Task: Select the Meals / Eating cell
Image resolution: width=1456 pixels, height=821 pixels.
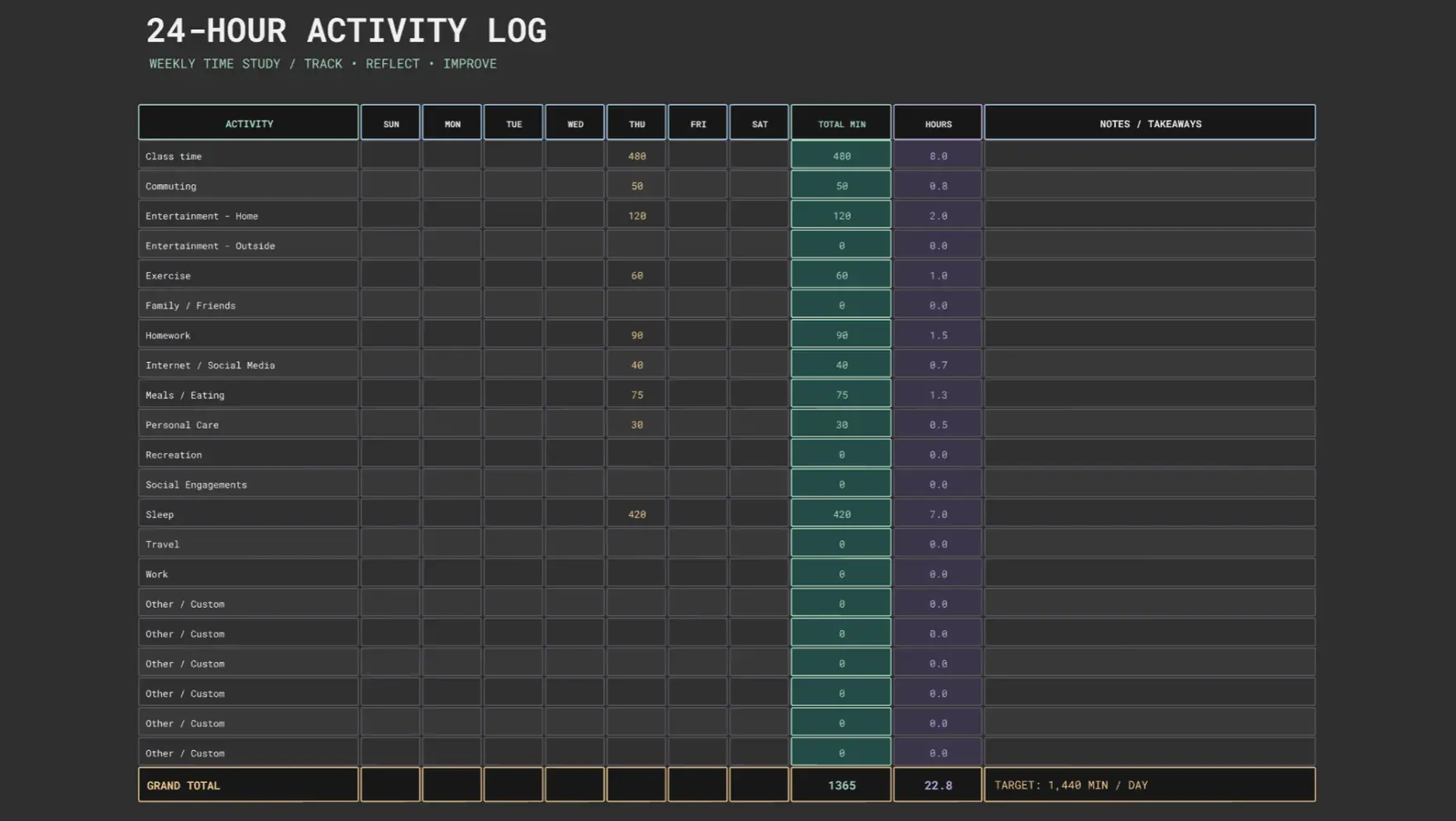Action: click(x=248, y=394)
